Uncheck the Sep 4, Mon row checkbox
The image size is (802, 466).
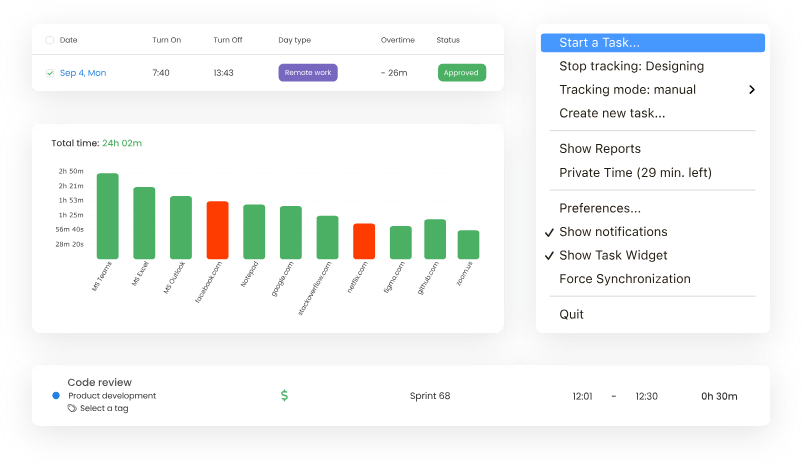[x=50, y=73]
